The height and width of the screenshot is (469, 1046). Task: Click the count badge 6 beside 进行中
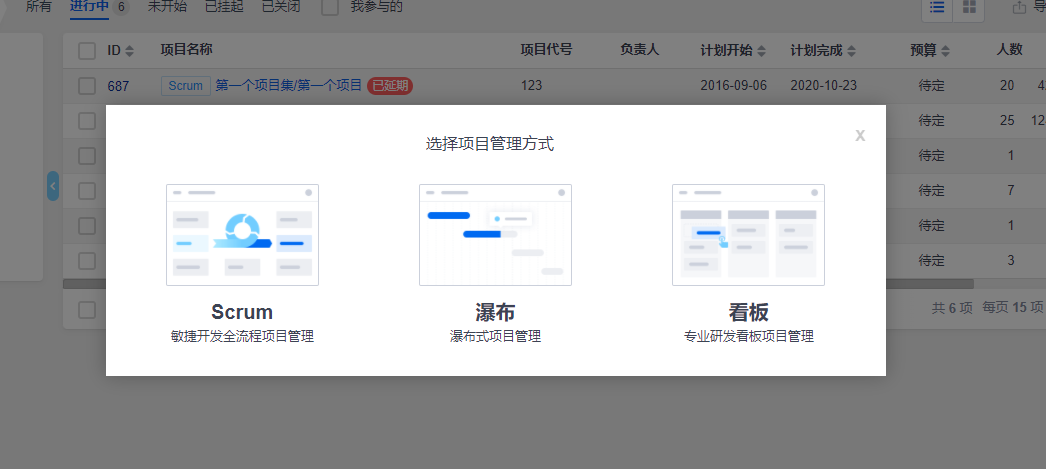click(121, 7)
